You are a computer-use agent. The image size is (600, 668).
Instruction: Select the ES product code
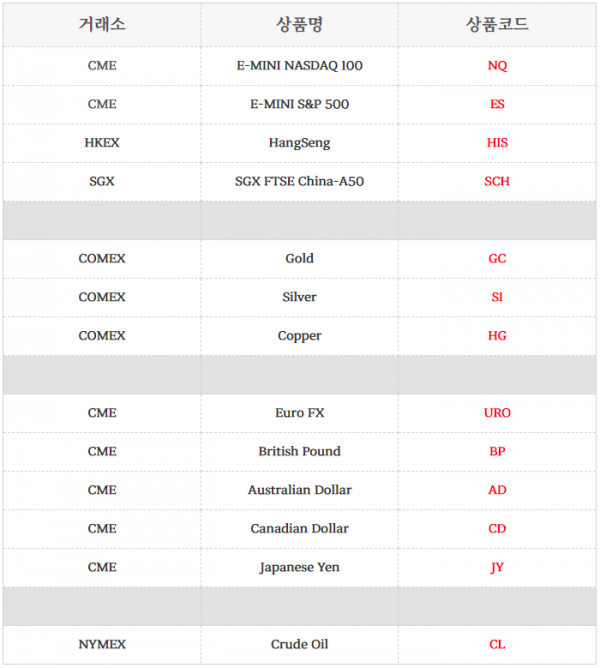pos(497,104)
